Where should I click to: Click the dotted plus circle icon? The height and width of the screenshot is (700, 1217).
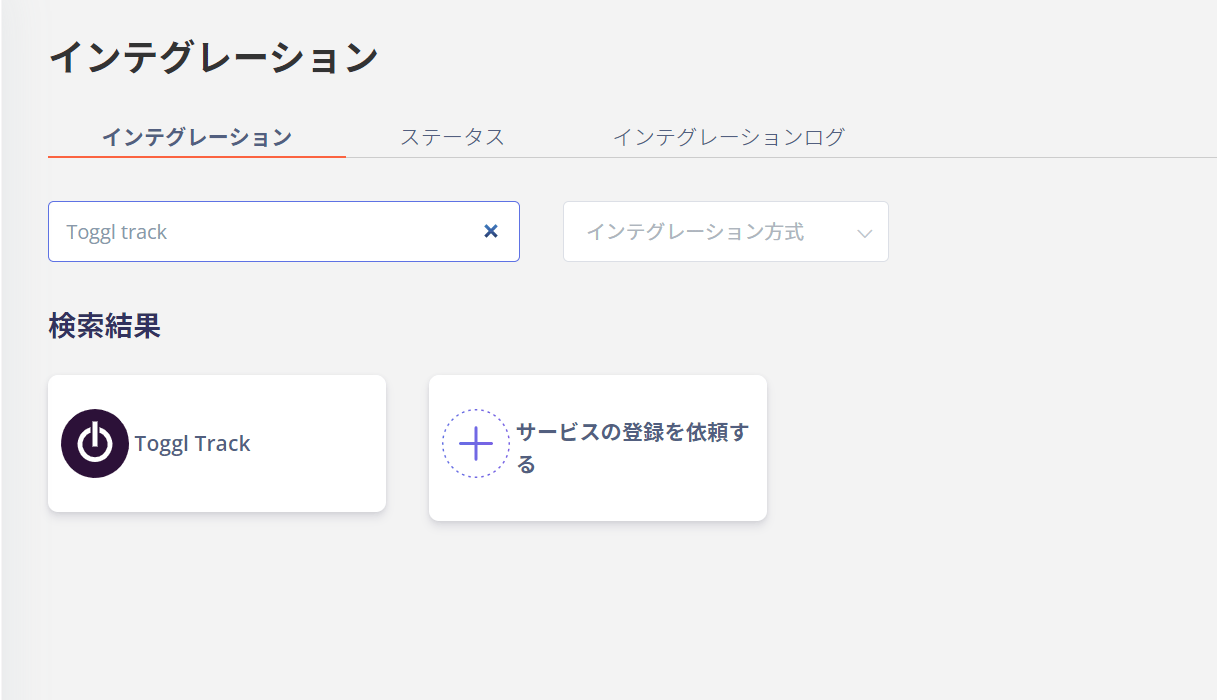click(476, 443)
